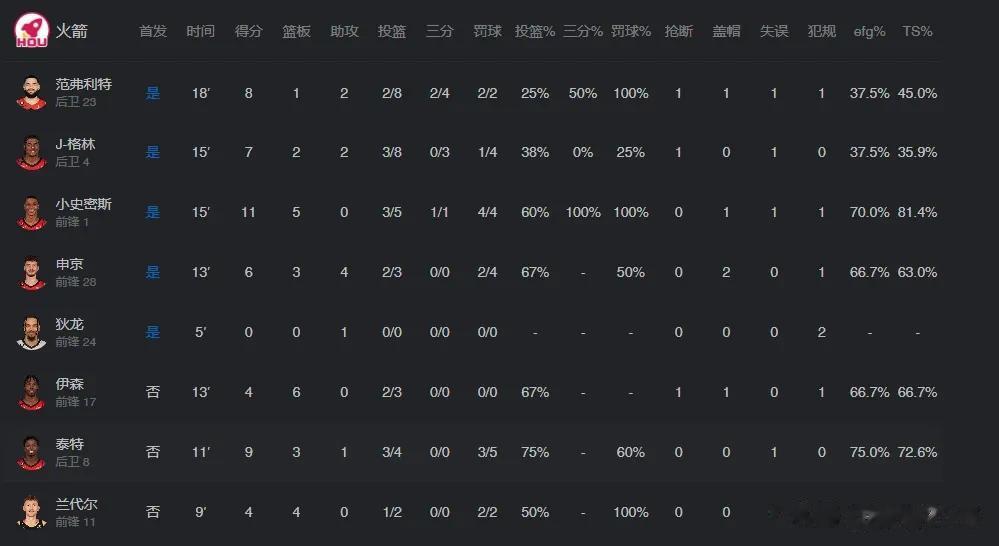Viewport: 999px width, 546px height.
Task: Click 火箭 team name
Action: 71,31
